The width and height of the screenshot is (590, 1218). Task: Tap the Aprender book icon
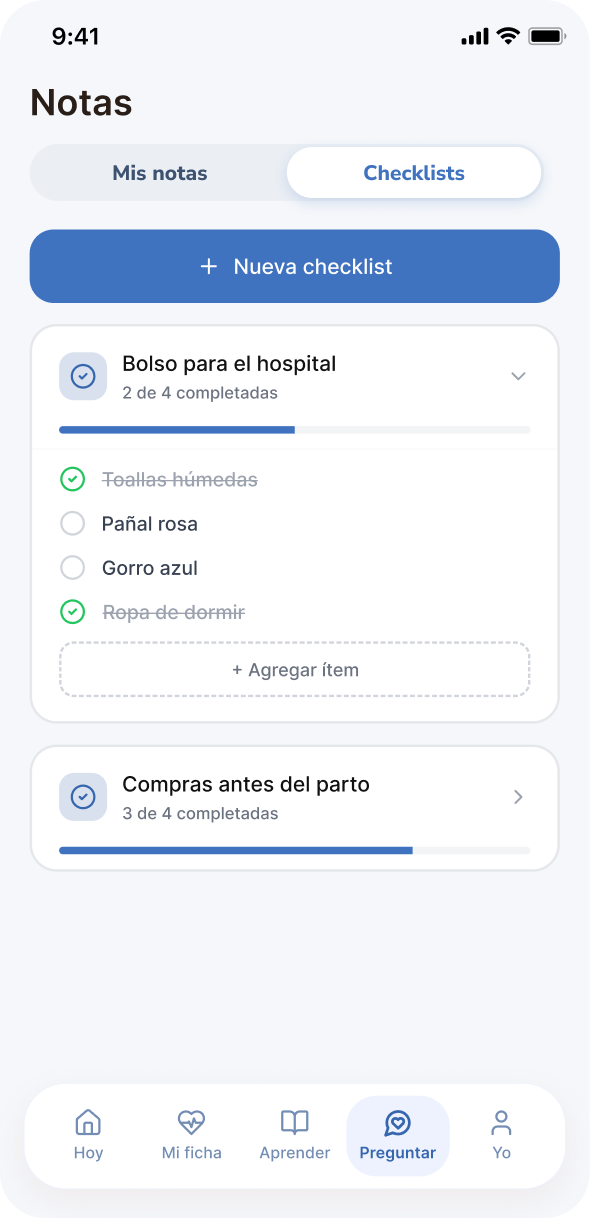(294, 1123)
